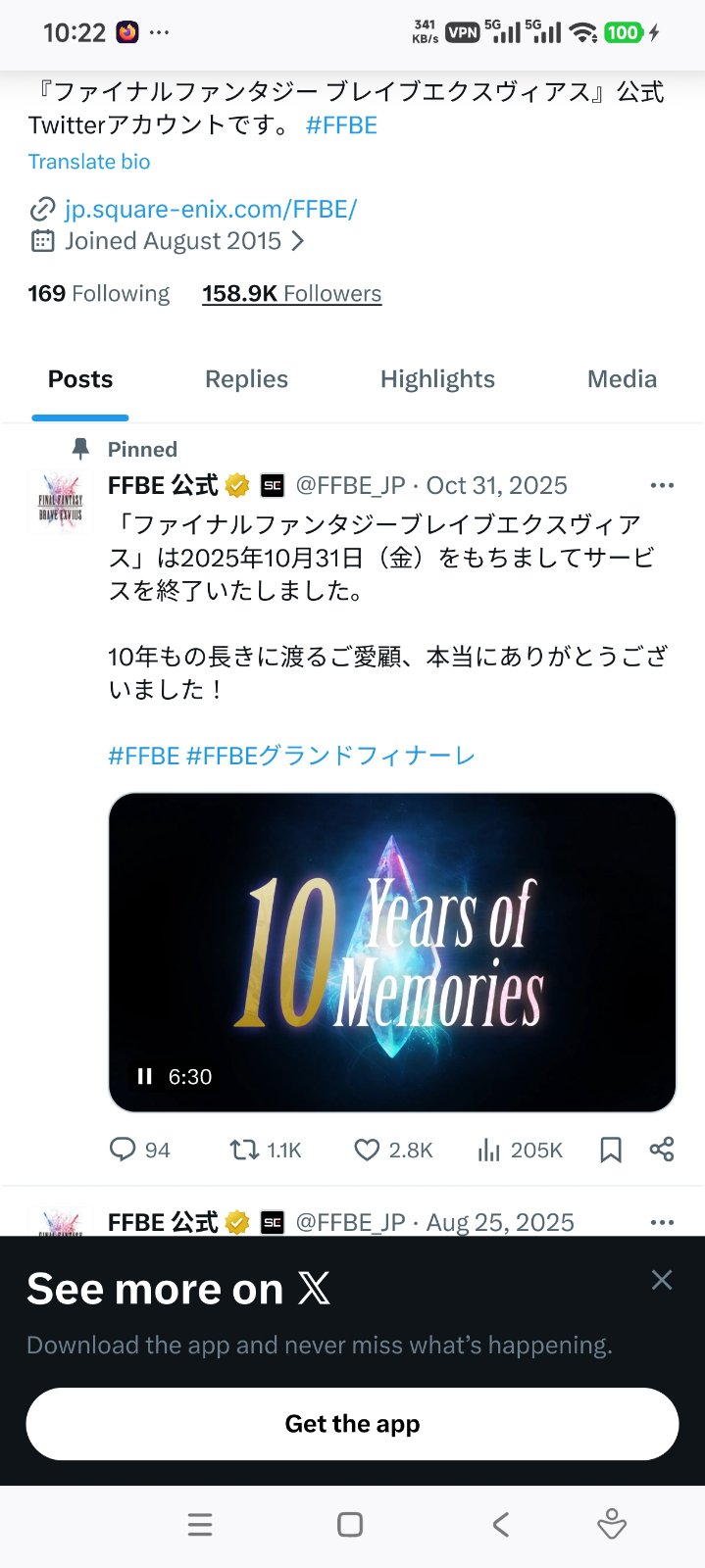The width and height of the screenshot is (705, 1568).
Task: Open more options for pinned post
Action: coord(663,485)
